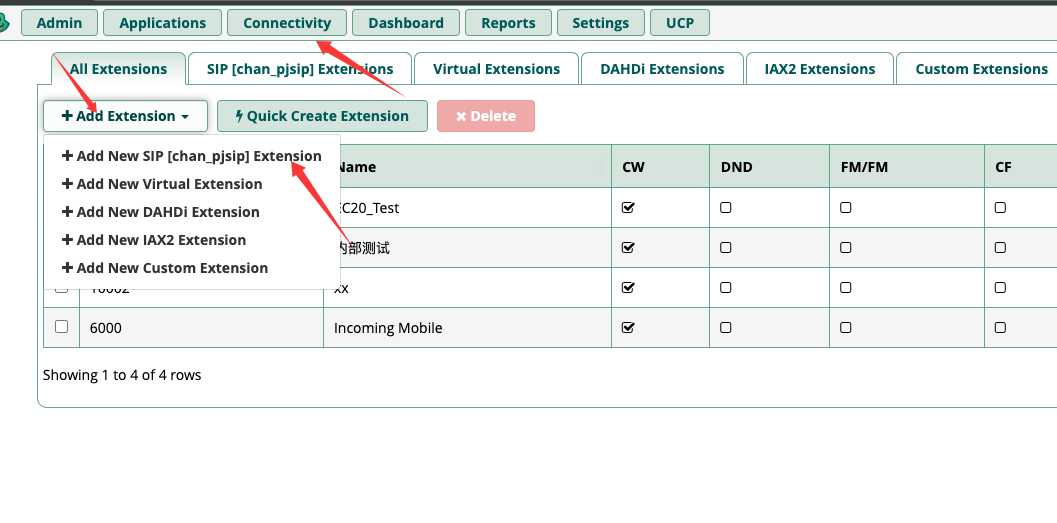Open the Admin menu
This screenshot has width=1057, height=523.
click(59, 23)
